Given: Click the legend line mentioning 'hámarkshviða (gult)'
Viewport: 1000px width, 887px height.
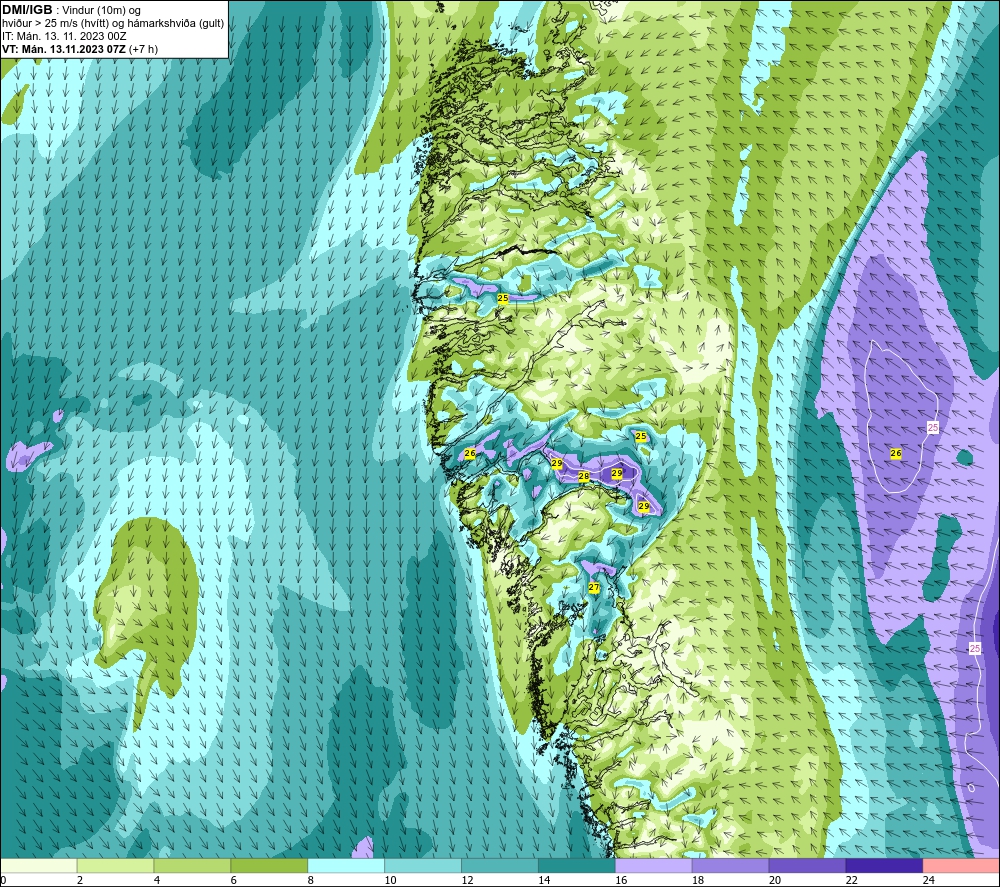Looking at the screenshot, I should tap(113, 23).
